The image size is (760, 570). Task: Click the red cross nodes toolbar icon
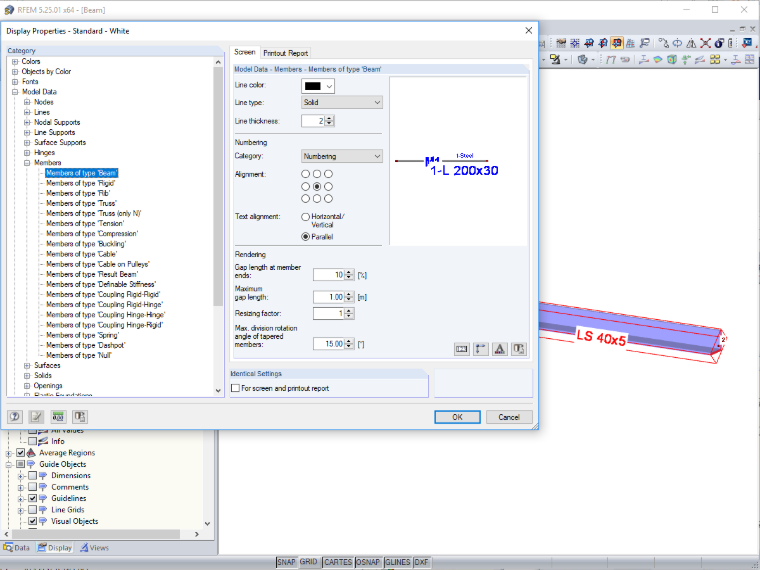tap(705, 43)
